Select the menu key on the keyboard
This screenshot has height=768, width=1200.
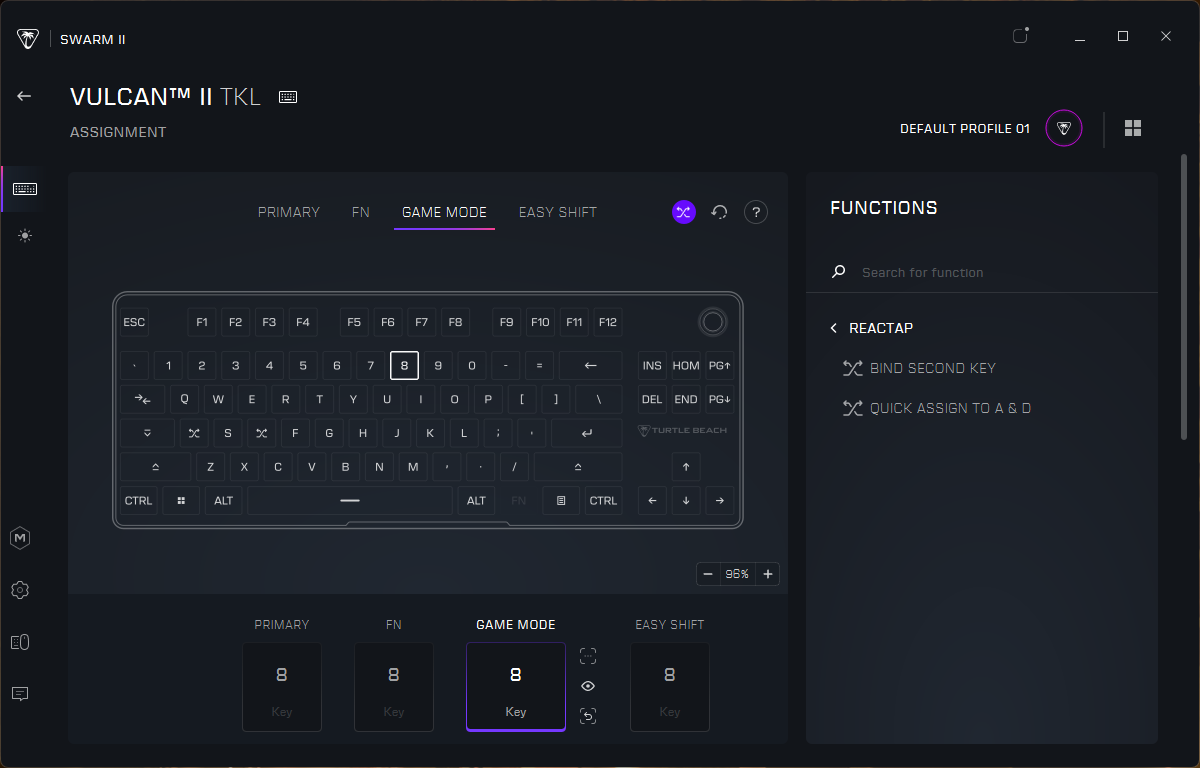pyautogui.click(x=561, y=500)
